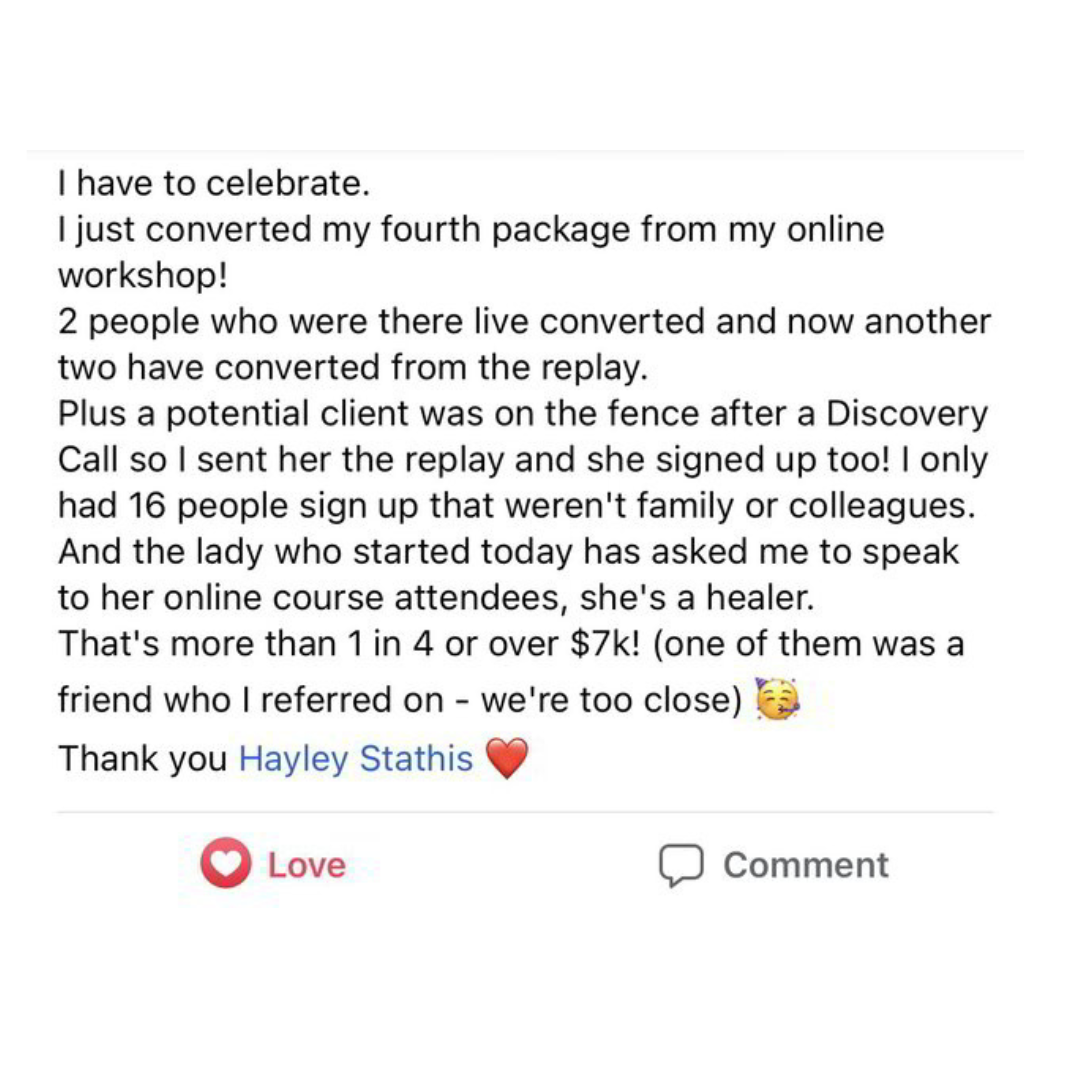
Task: Click the "$7k!" amount in the post
Action: [605, 643]
